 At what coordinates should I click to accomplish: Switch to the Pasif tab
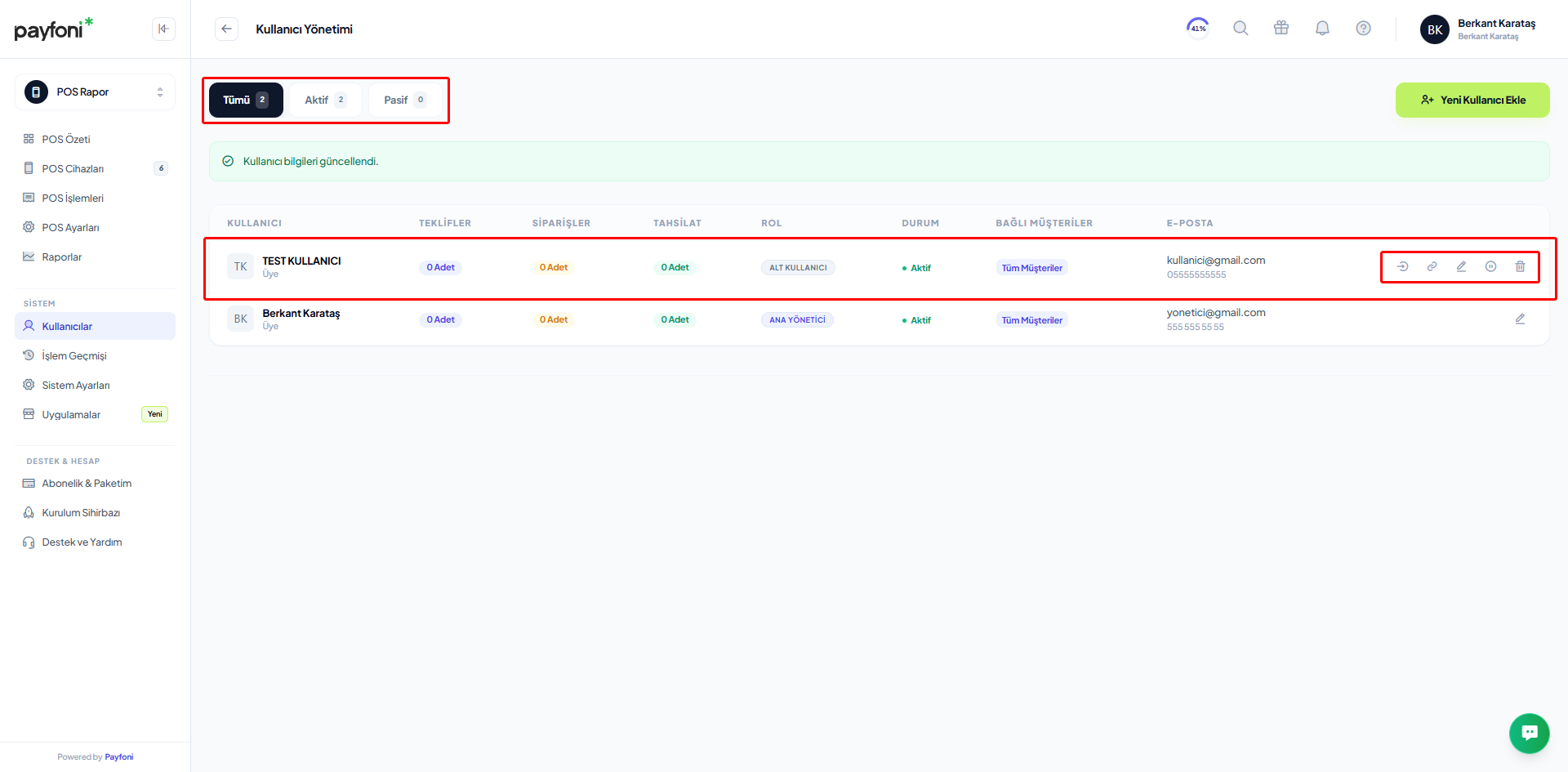click(405, 100)
